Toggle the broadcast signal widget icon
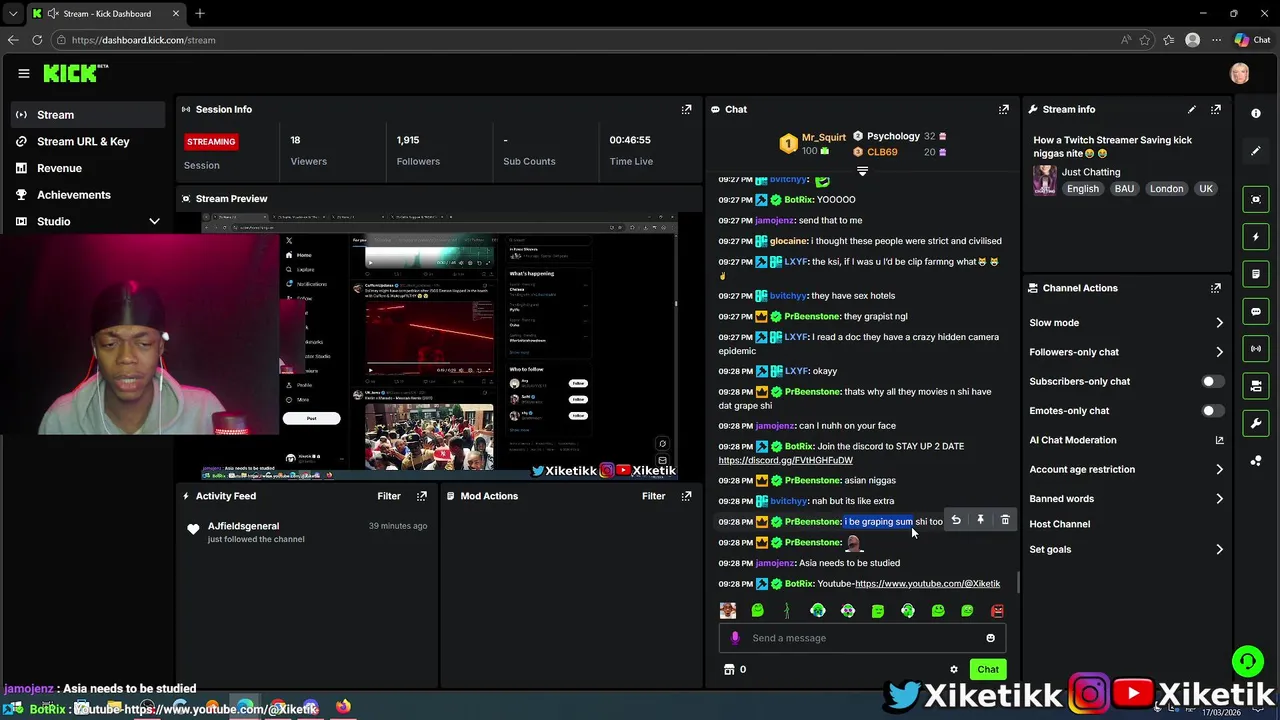 1256,348
